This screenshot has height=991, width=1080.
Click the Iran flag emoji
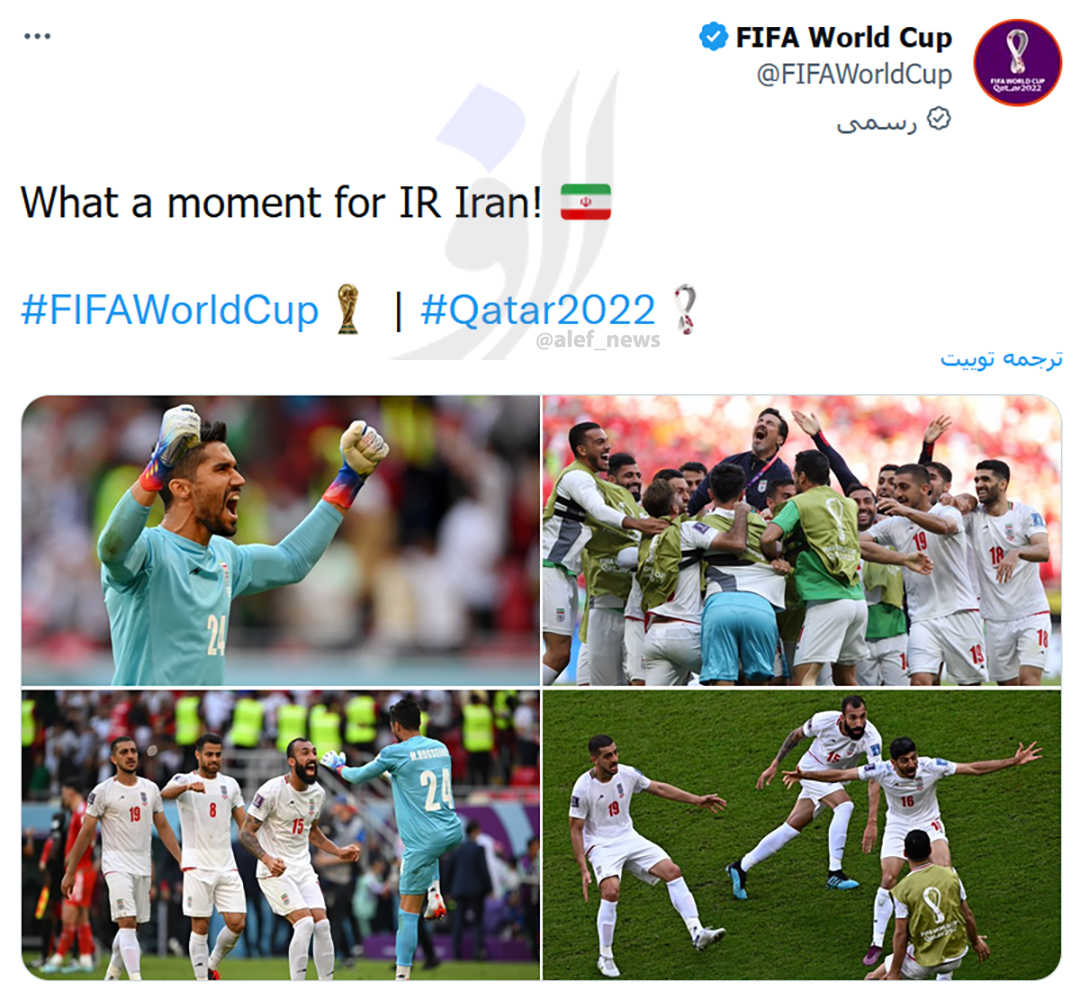pyautogui.click(x=585, y=202)
